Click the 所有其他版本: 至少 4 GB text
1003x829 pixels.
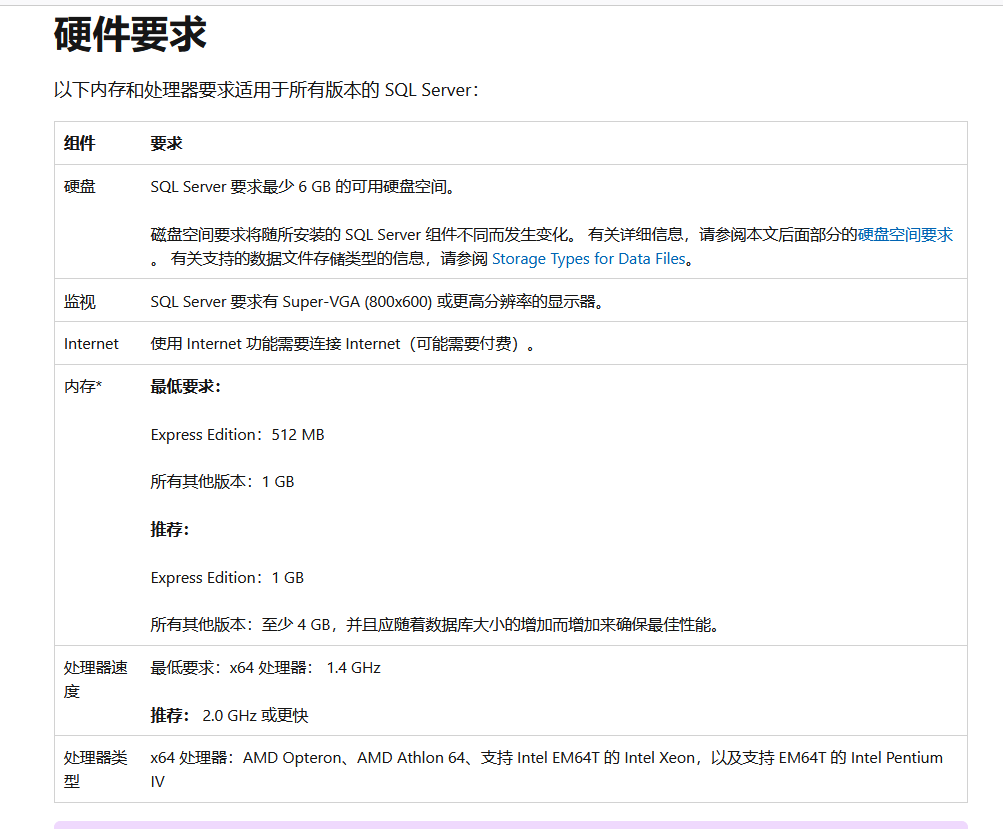(x=435, y=624)
